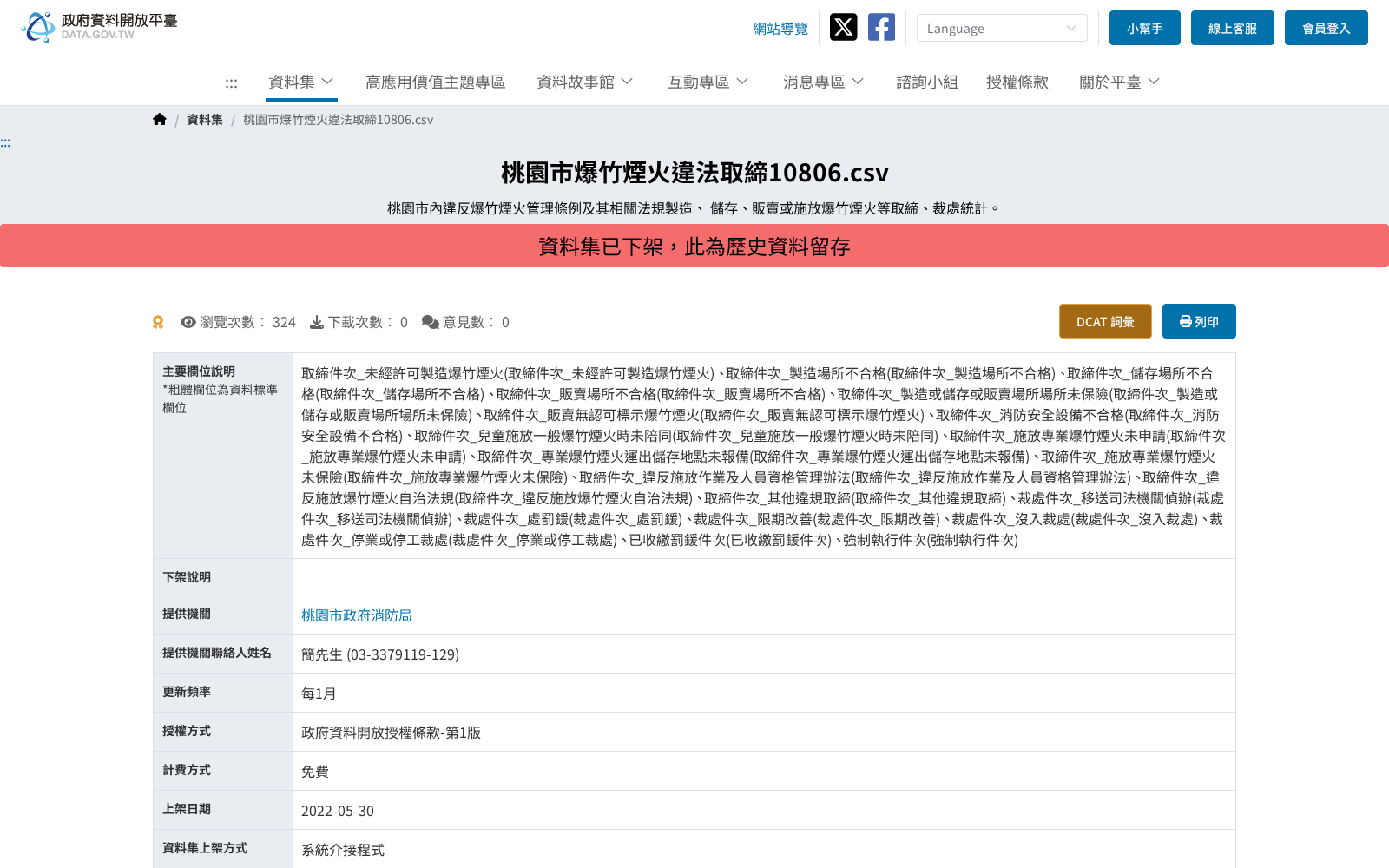
Task: Go to home via breadcrumb house icon
Action: 160,120
